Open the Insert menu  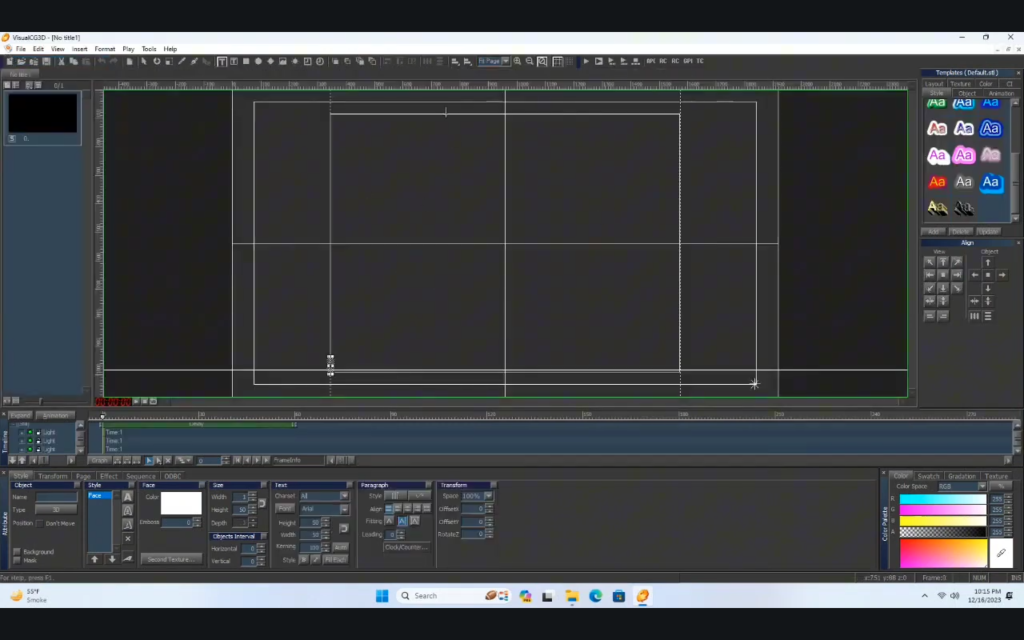(x=80, y=48)
